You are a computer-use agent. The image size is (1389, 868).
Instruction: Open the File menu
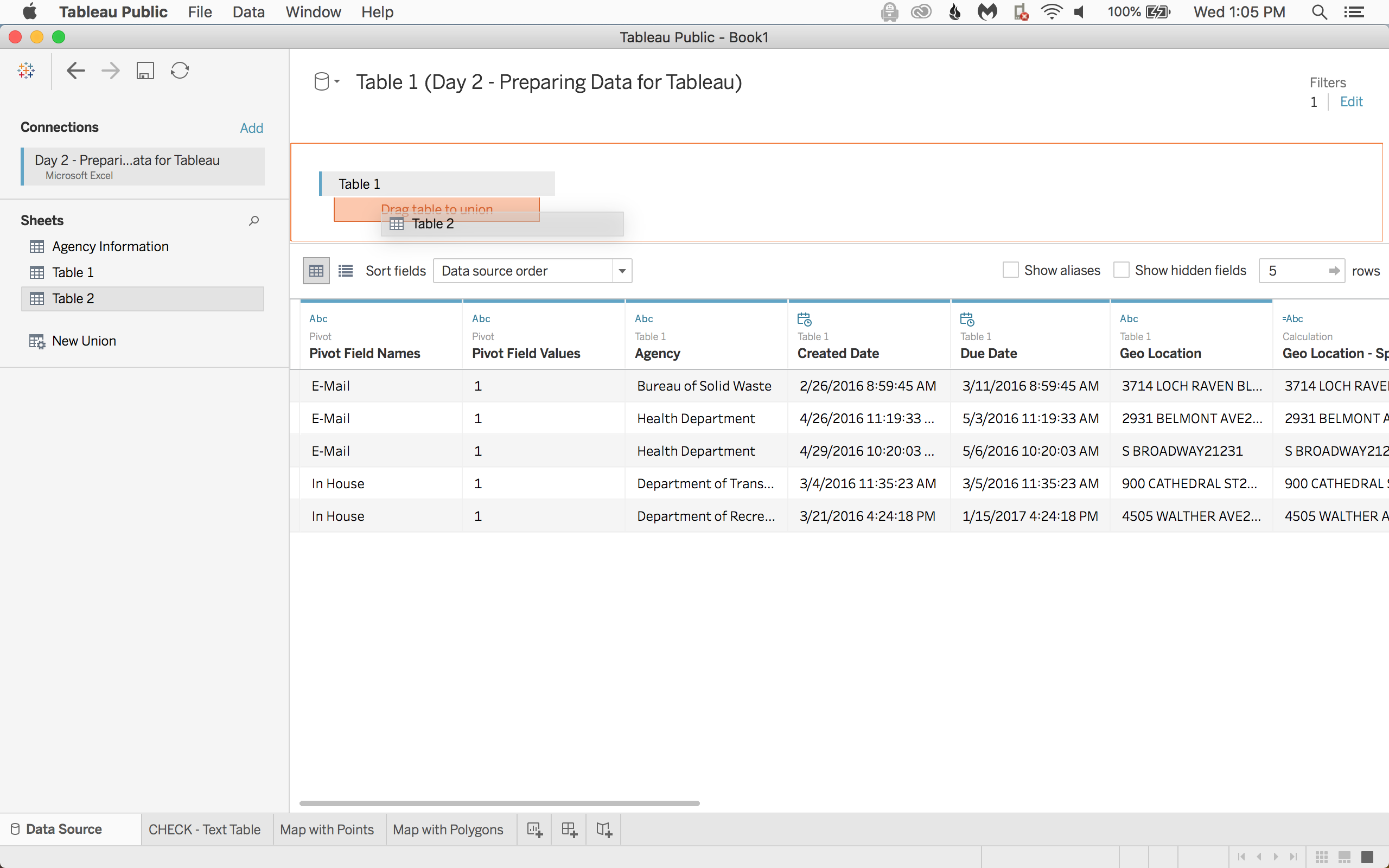(200, 12)
